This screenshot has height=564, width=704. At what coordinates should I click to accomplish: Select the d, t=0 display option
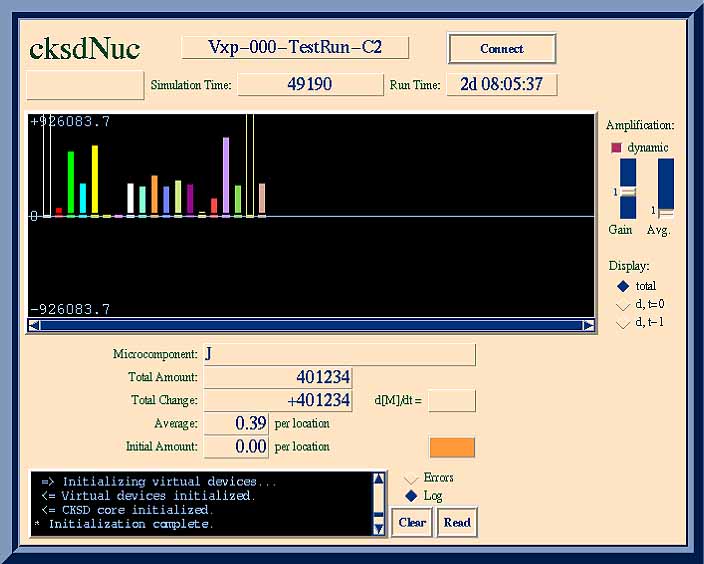[x=623, y=305]
